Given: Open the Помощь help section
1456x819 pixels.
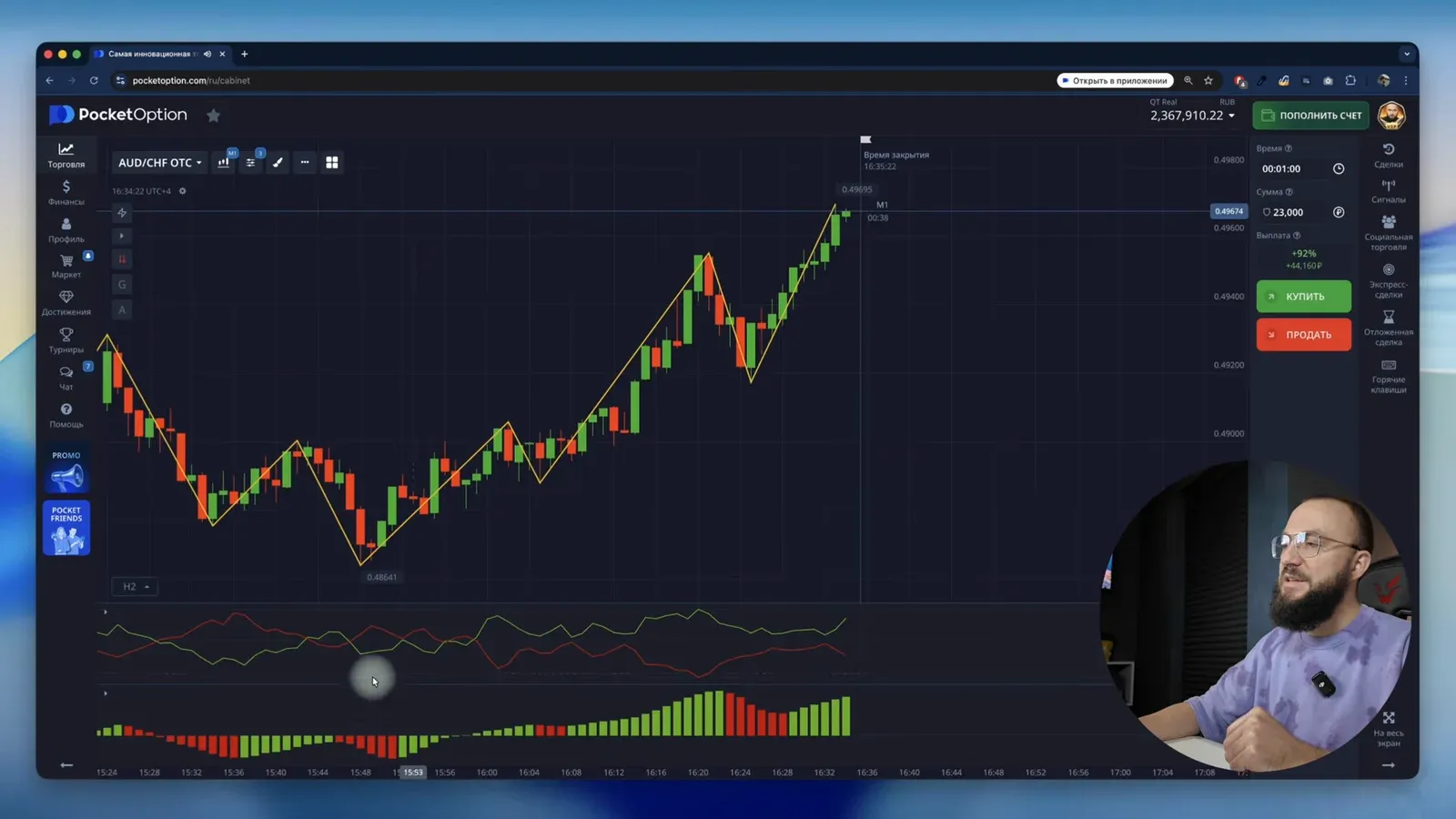Looking at the screenshot, I should click(x=66, y=416).
